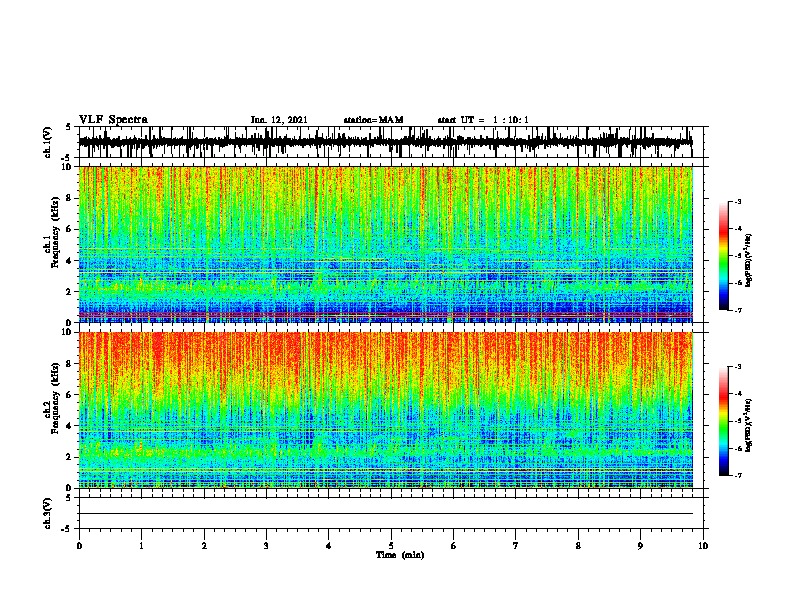
Task: Click the "ch.3(V)" axis label
Action: click(48, 513)
